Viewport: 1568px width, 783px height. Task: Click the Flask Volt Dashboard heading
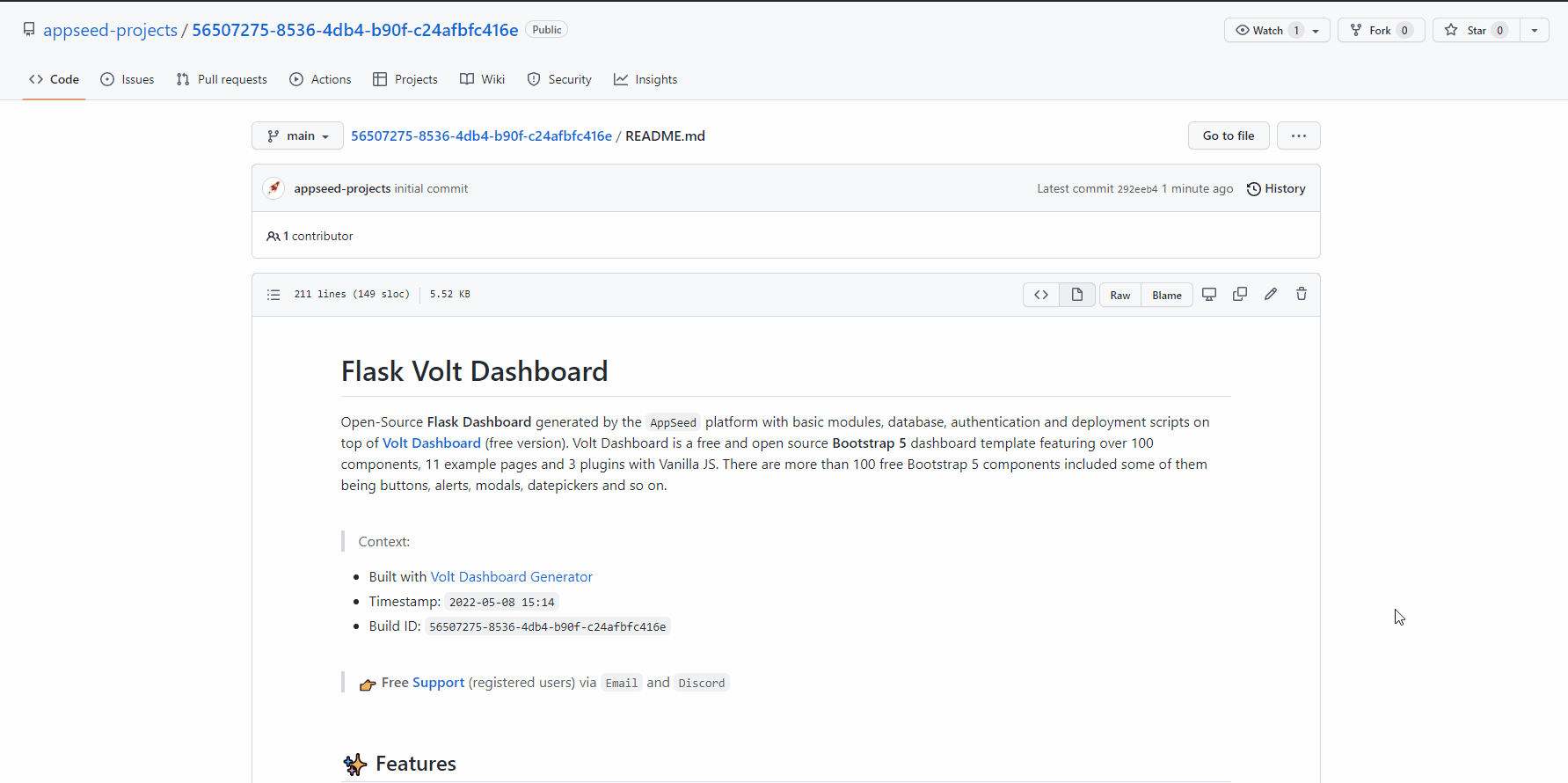[x=475, y=371]
